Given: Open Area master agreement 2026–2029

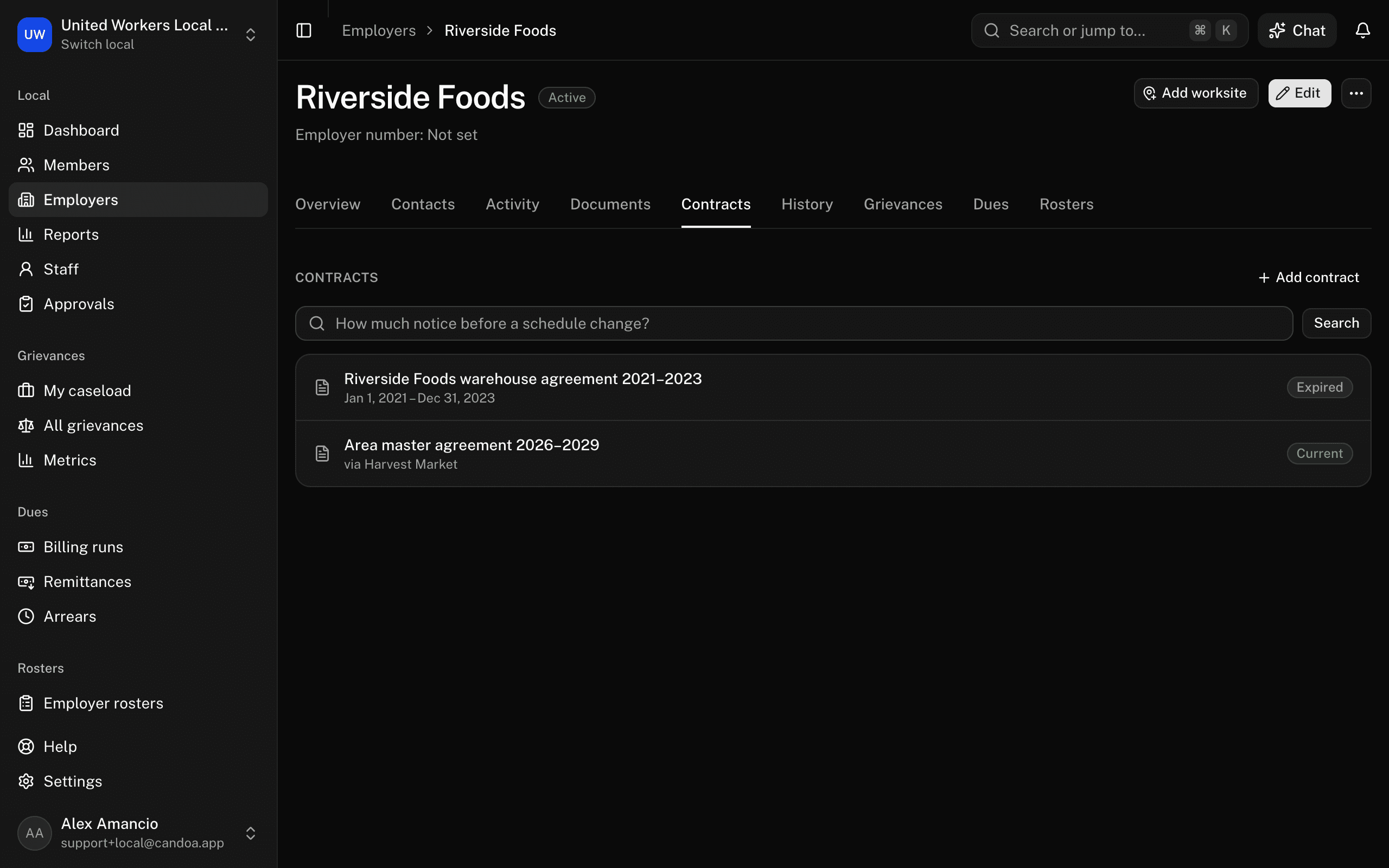Looking at the screenshot, I should tap(833, 454).
